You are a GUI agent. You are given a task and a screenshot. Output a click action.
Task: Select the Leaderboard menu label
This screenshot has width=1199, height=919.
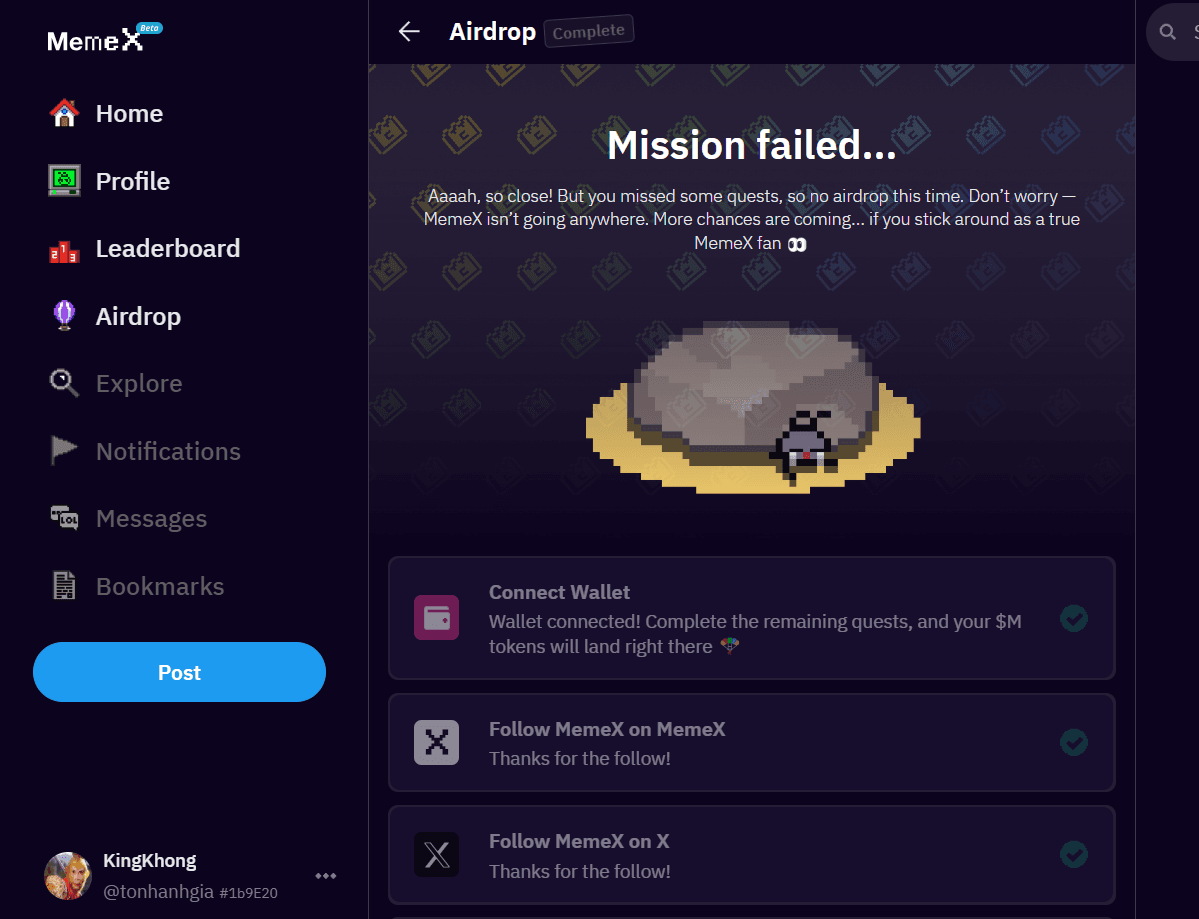168,249
